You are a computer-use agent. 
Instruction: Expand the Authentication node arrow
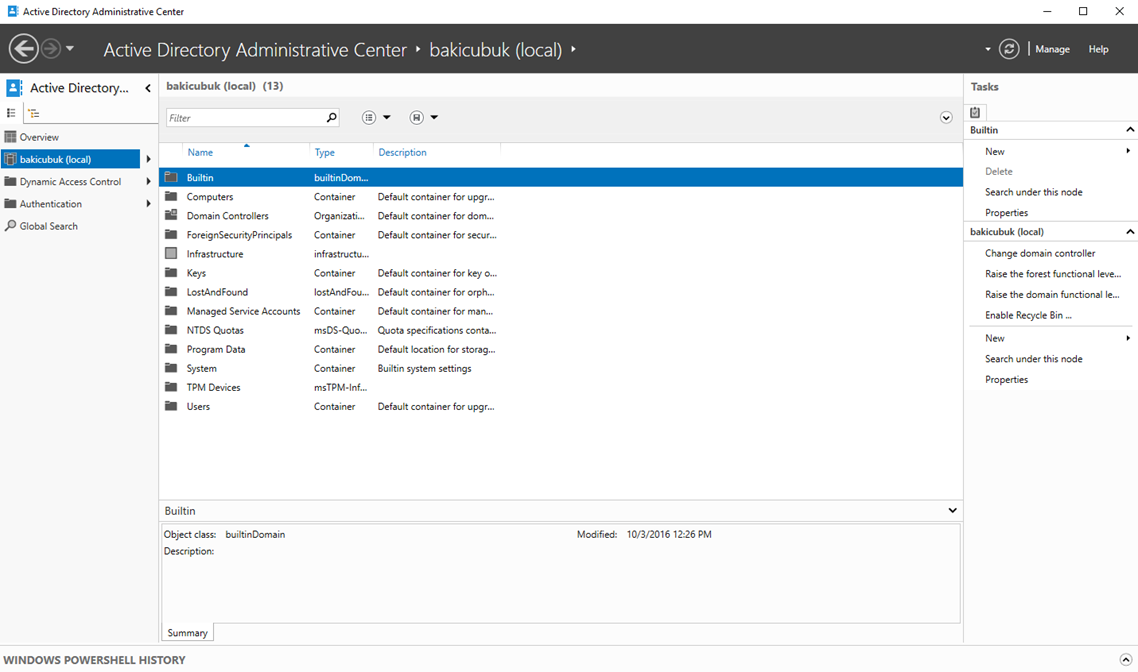tap(148, 204)
